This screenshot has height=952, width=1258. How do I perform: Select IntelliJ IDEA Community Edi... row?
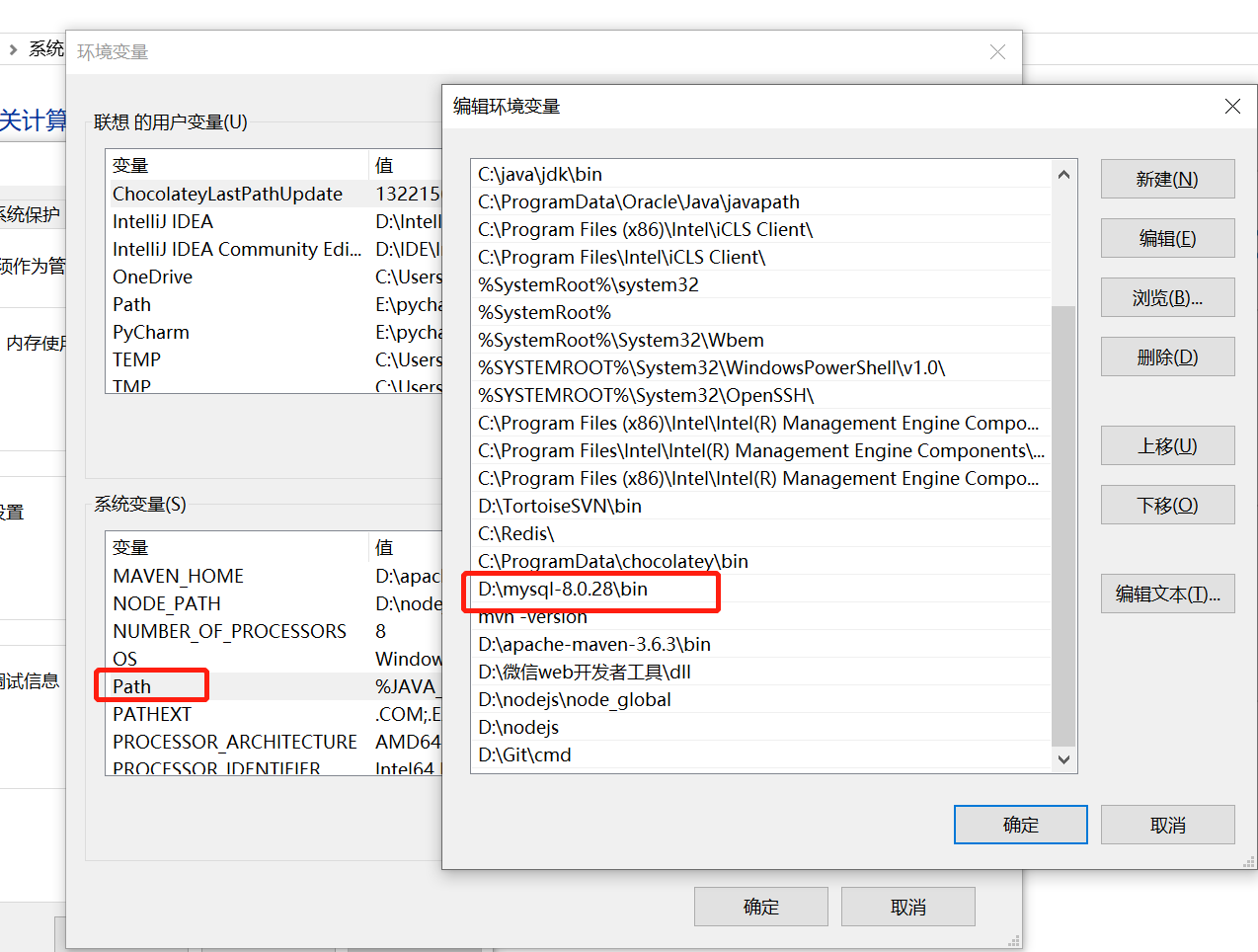pos(274,249)
